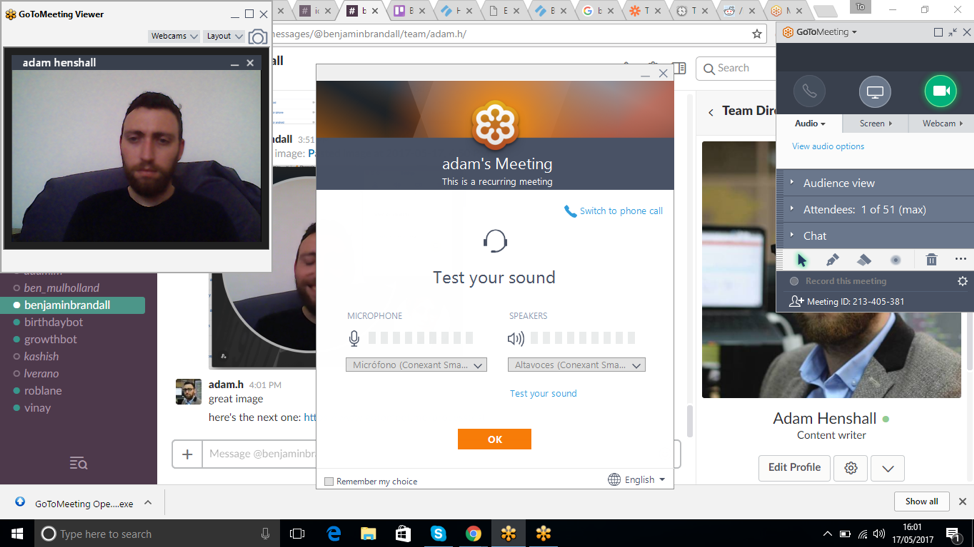Click the phone audio icon in GoToMeeting panel
This screenshot has height=547, width=974.
[x=809, y=91]
